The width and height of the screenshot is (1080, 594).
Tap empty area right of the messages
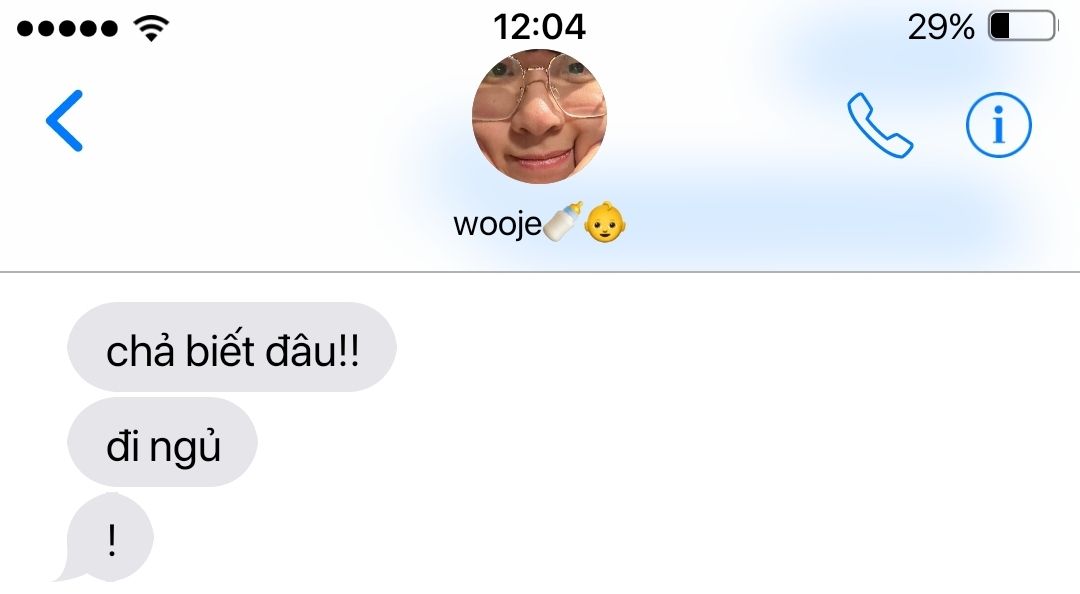point(737,434)
